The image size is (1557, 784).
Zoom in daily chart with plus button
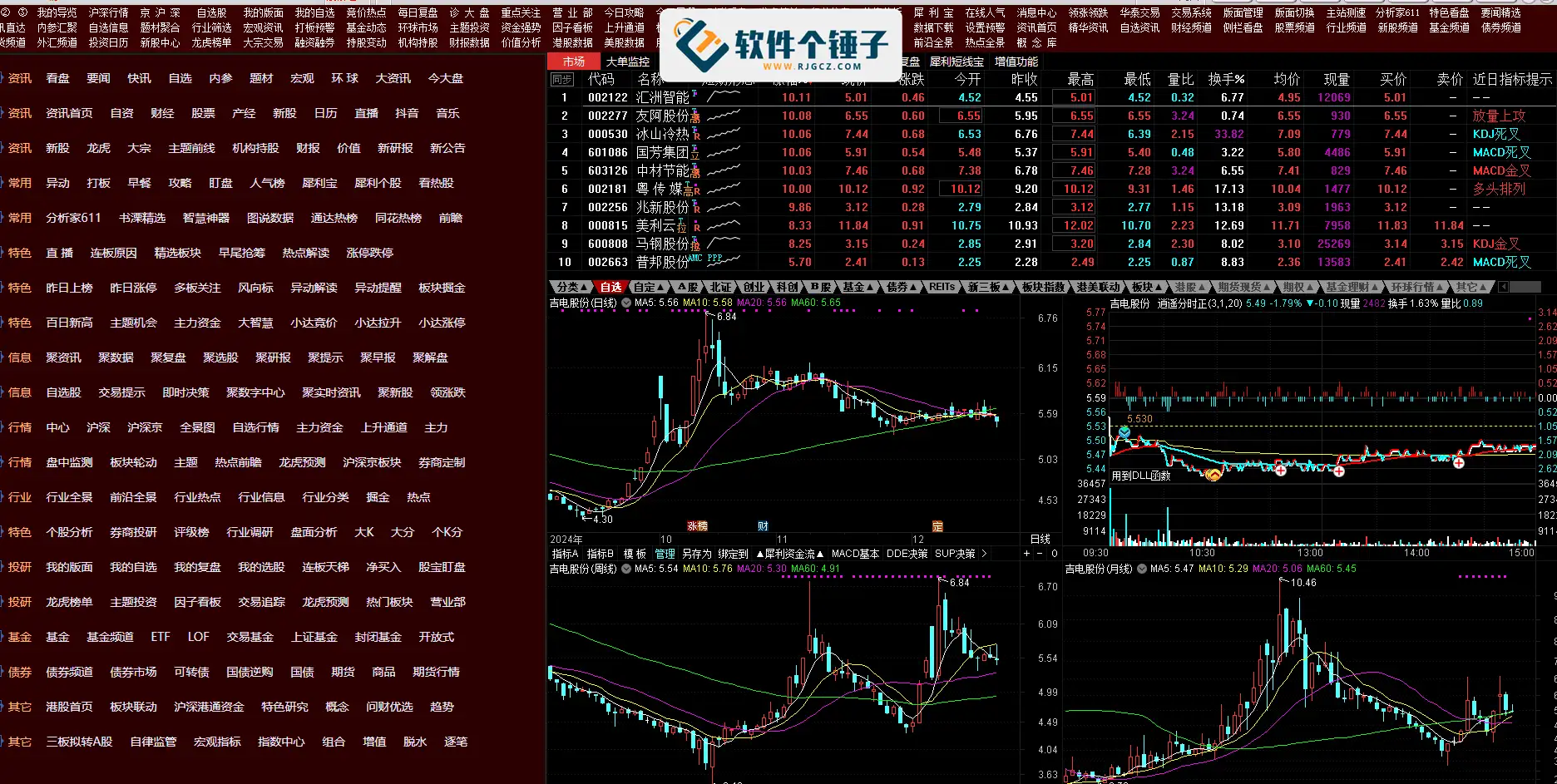coord(1026,554)
